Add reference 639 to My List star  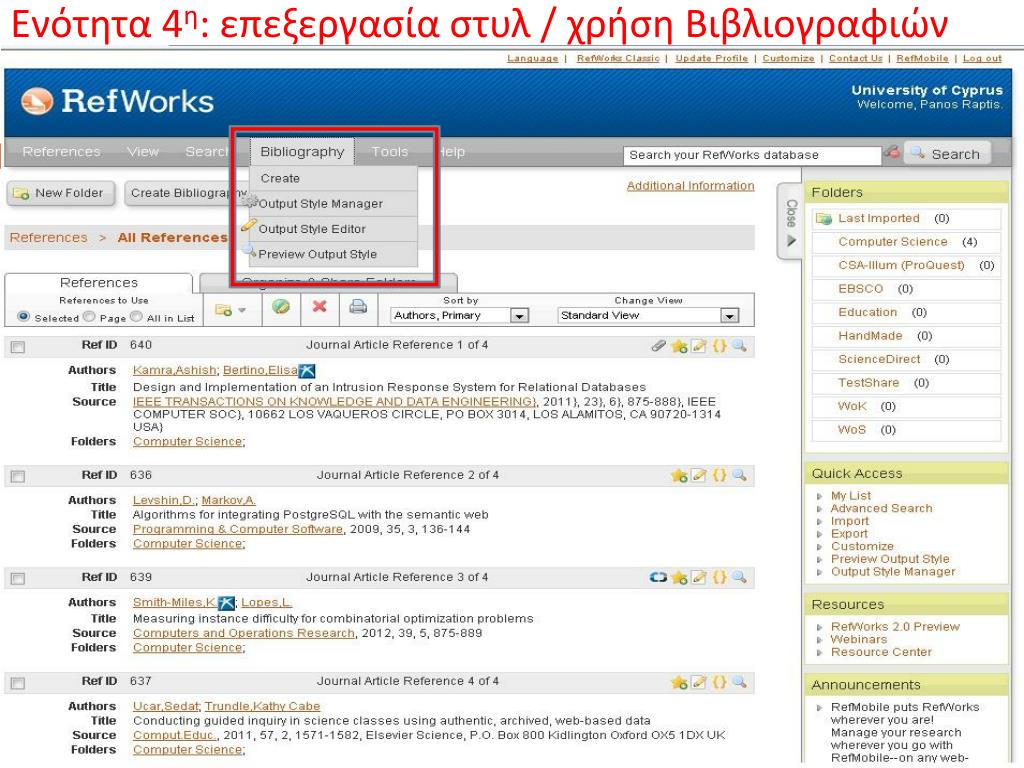pyautogui.click(x=679, y=577)
